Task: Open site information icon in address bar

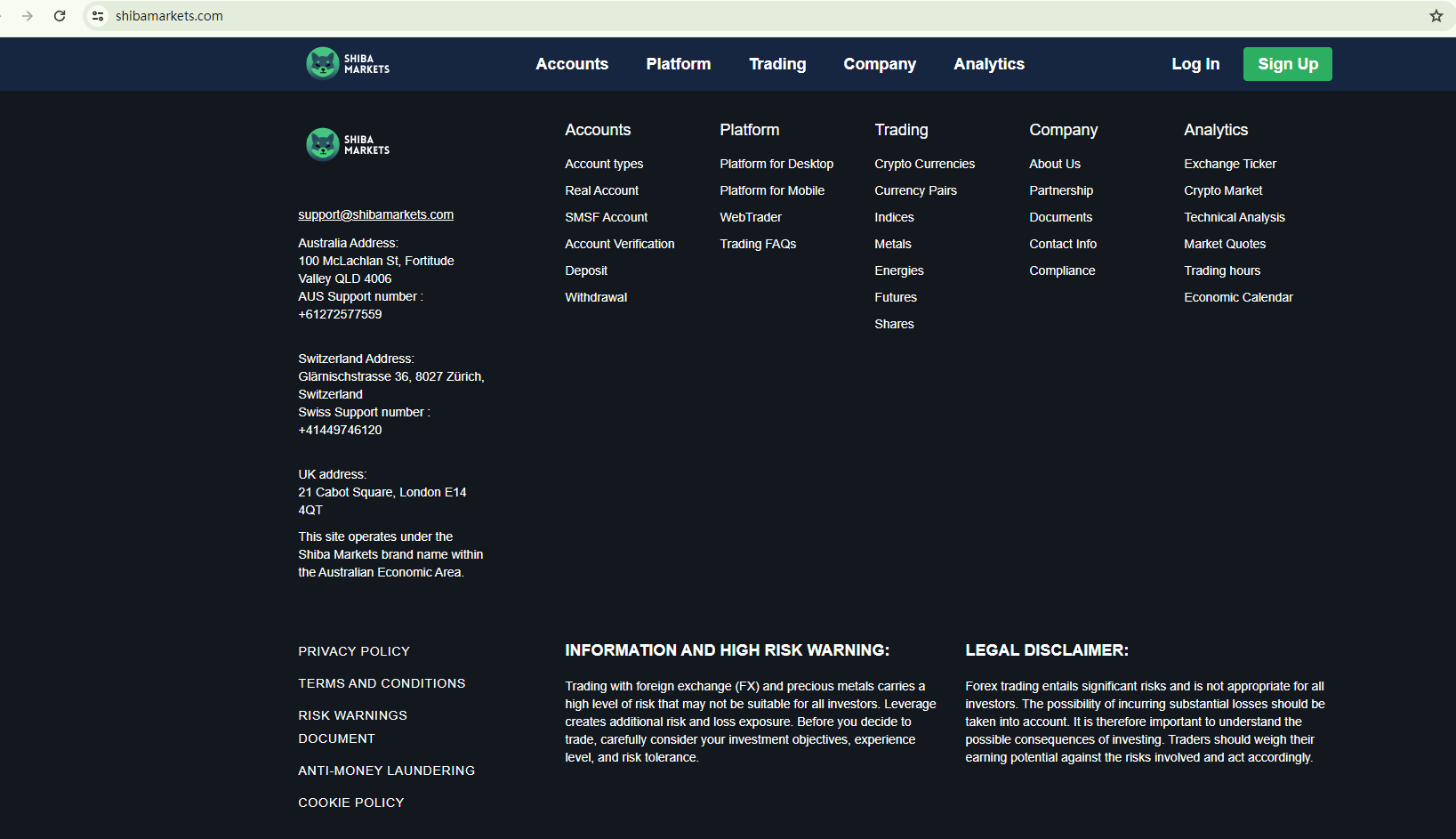Action: pos(98,16)
